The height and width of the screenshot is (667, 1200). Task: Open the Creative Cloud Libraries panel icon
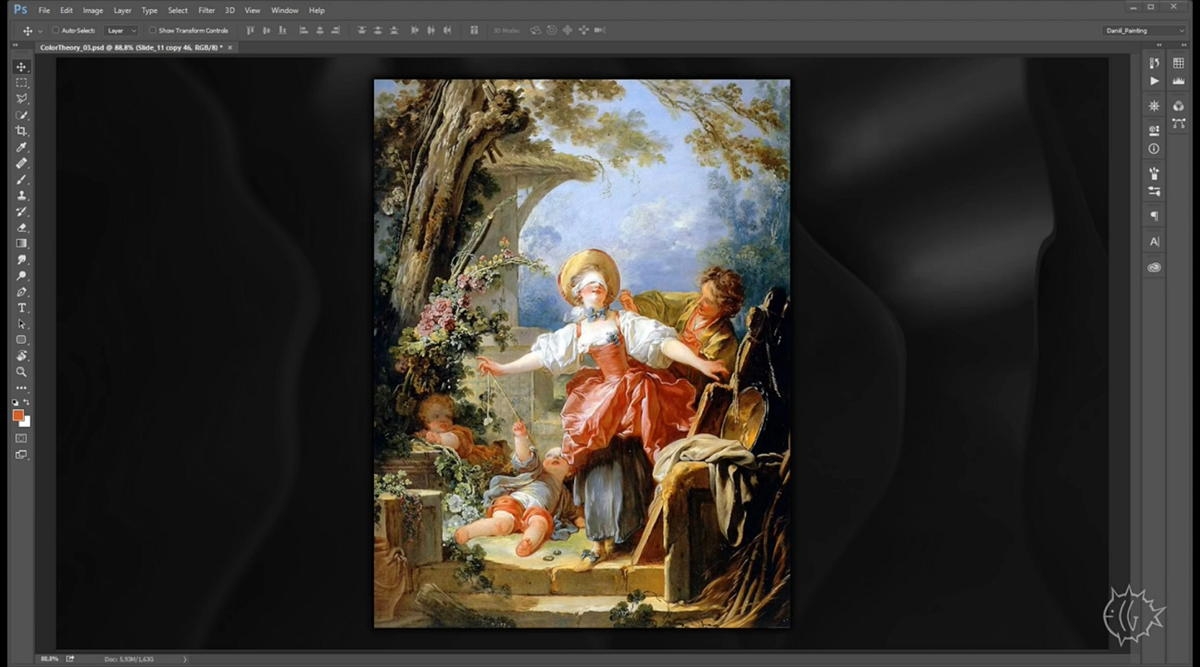tap(1154, 267)
